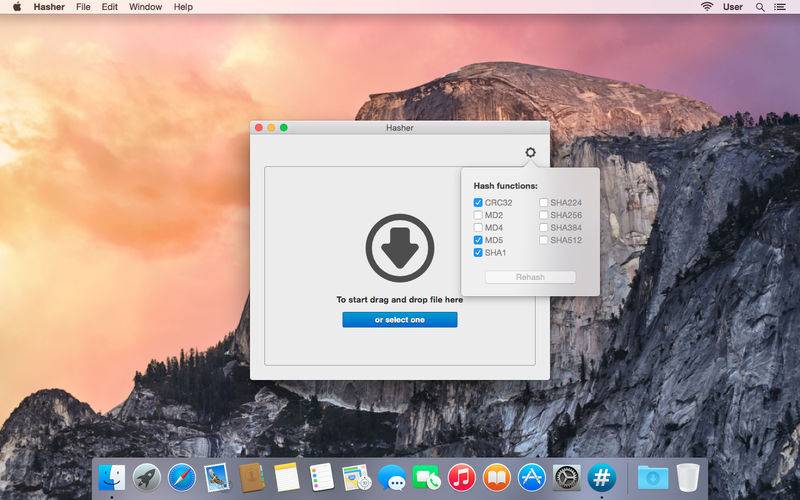Open the App Store dock icon
The image size is (800, 500).
[x=531, y=477]
